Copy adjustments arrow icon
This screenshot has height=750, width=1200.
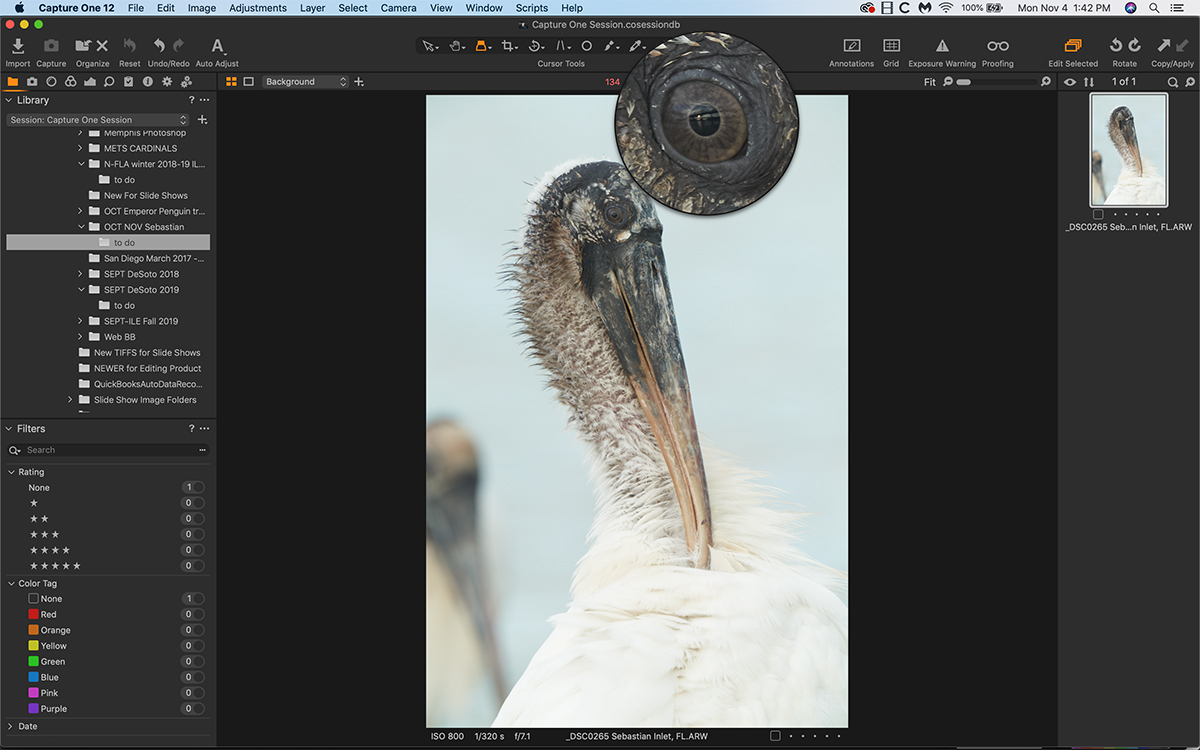1163,46
